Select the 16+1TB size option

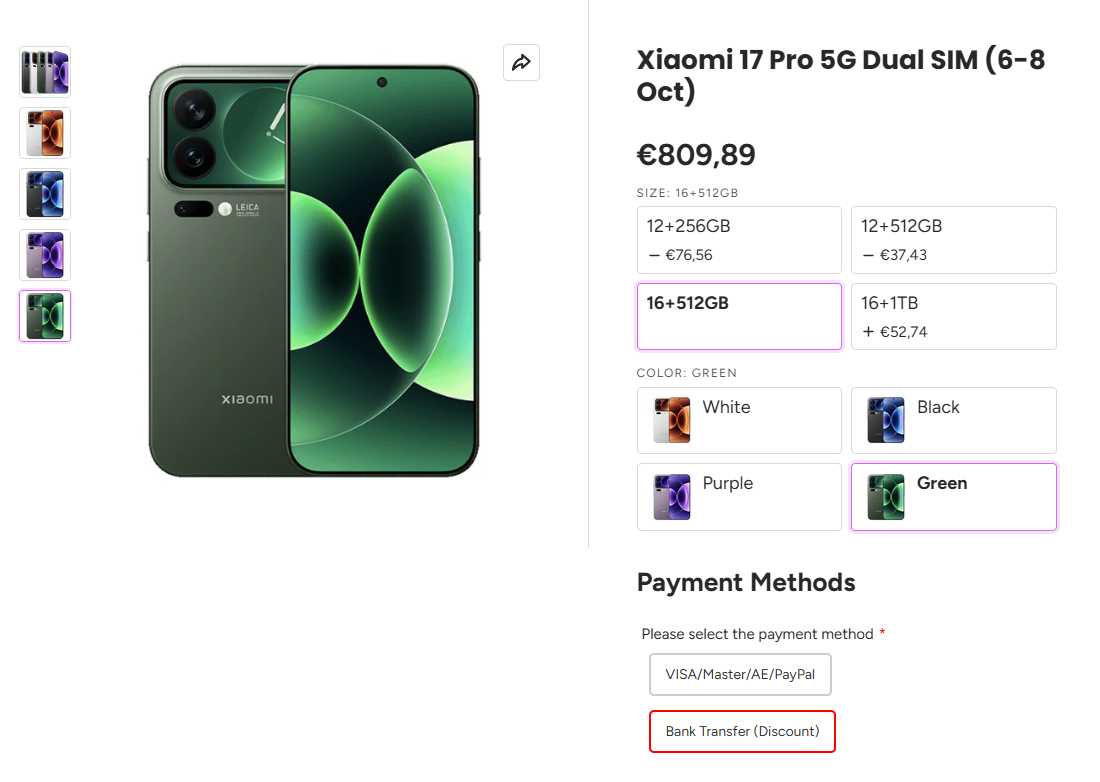(x=953, y=316)
